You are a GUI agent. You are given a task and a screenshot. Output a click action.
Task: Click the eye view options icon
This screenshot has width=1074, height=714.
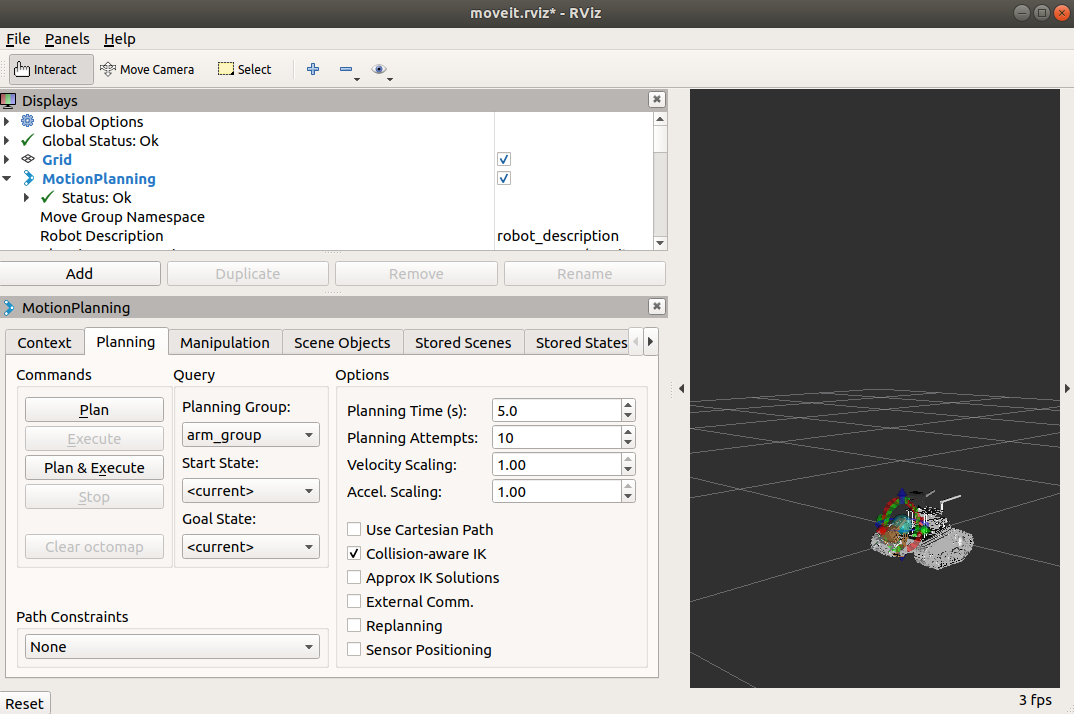[379, 69]
